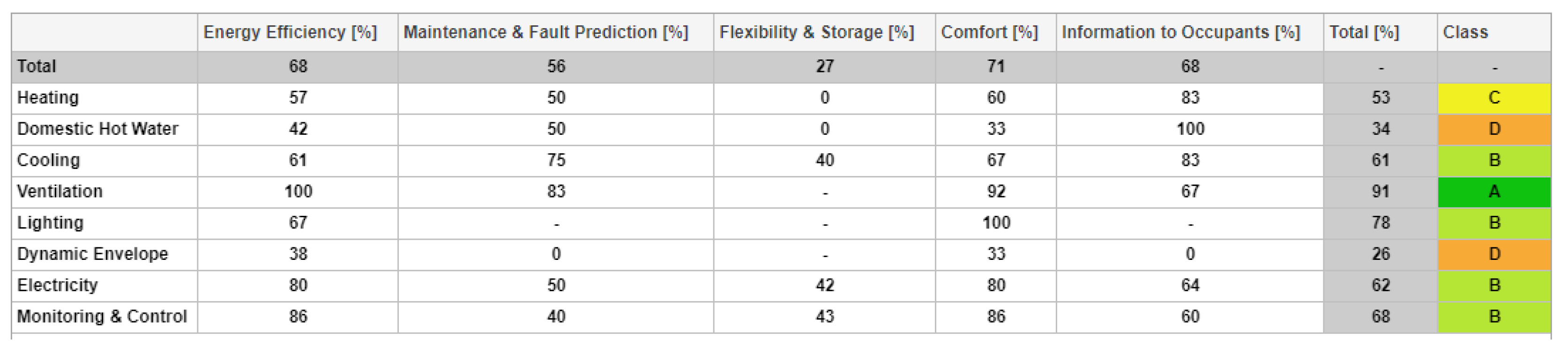Select the Maintenance & Fault Prediction header
The width and height of the screenshot is (1568, 347).
tap(545, 32)
